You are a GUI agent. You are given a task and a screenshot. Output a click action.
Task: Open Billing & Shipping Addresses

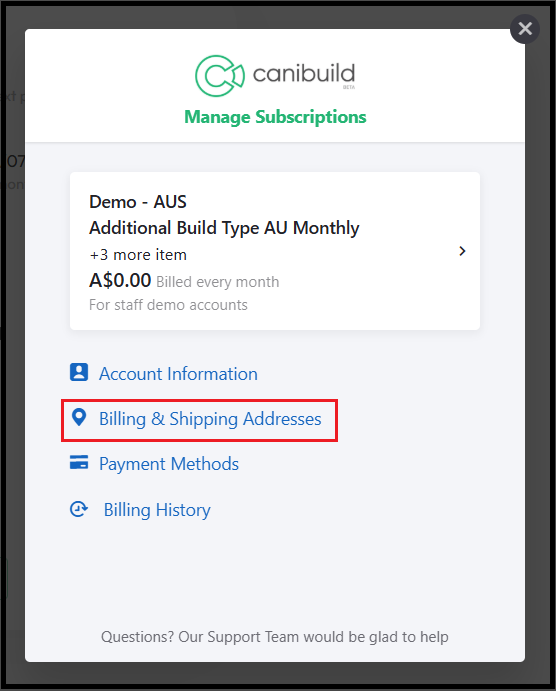tap(210, 419)
